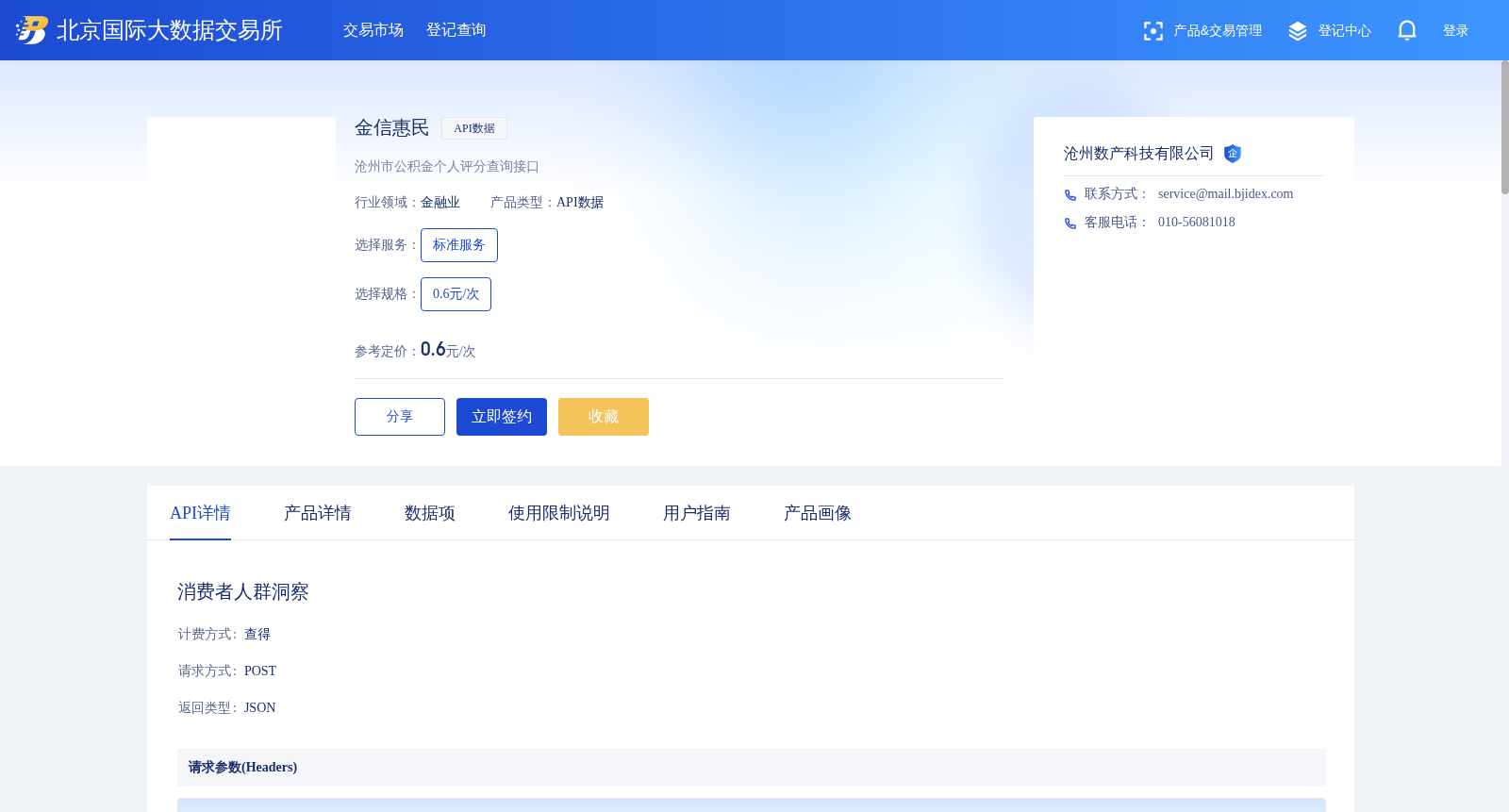This screenshot has width=1509, height=812.
Task: Click the 消费者人群洞察 heading
Action: click(243, 592)
